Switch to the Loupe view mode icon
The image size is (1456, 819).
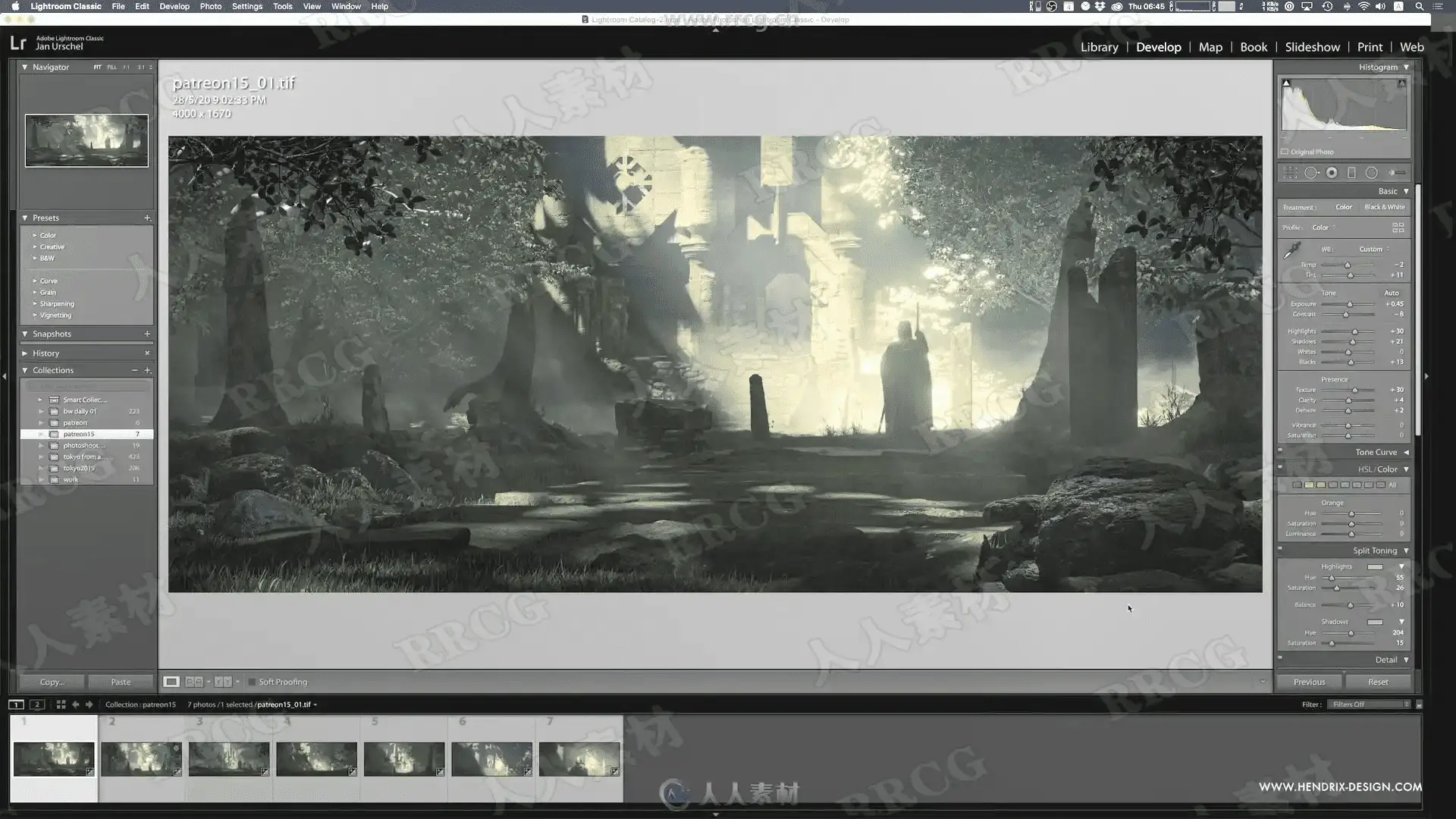point(171,682)
